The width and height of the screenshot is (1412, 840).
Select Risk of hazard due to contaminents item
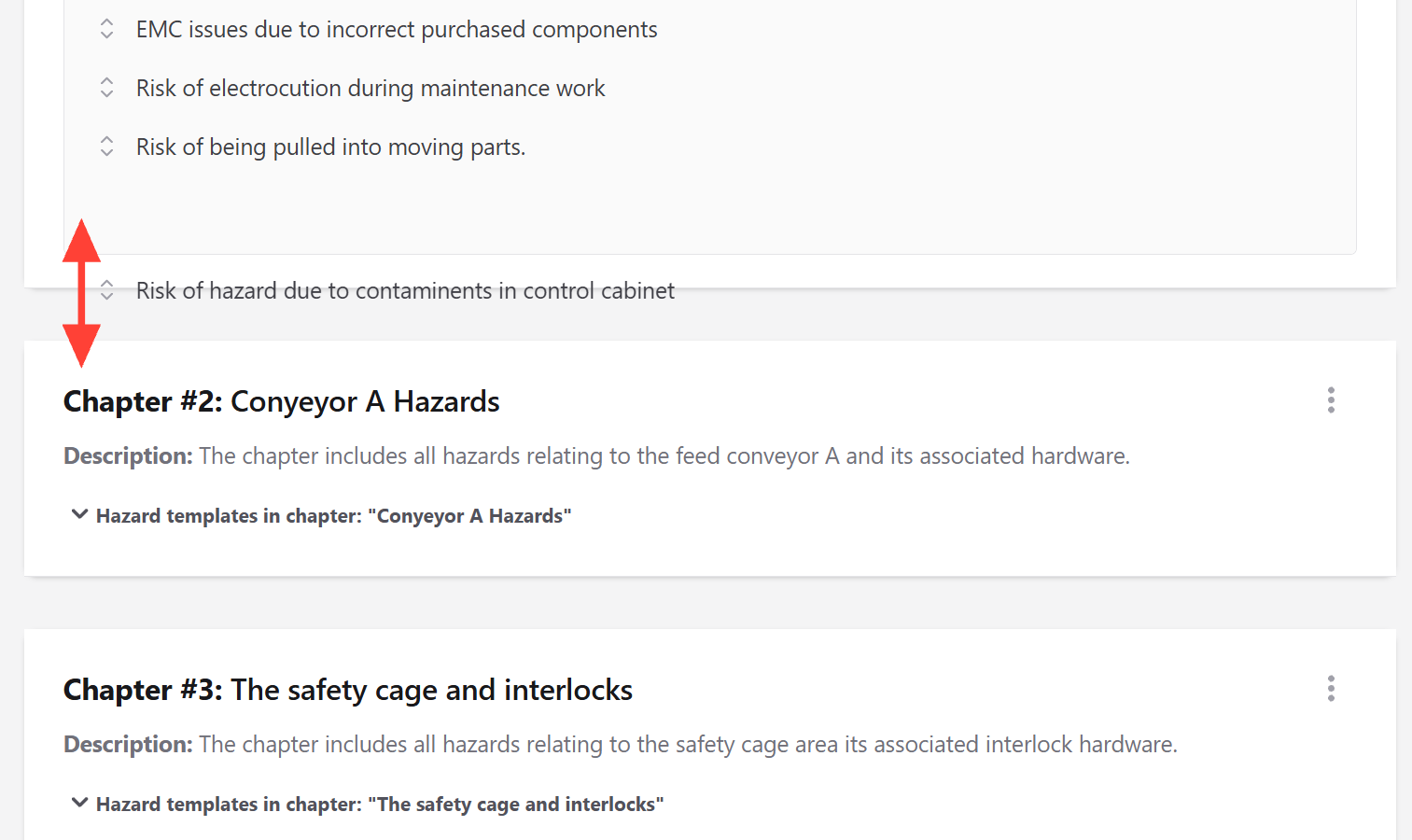point(405,291)
